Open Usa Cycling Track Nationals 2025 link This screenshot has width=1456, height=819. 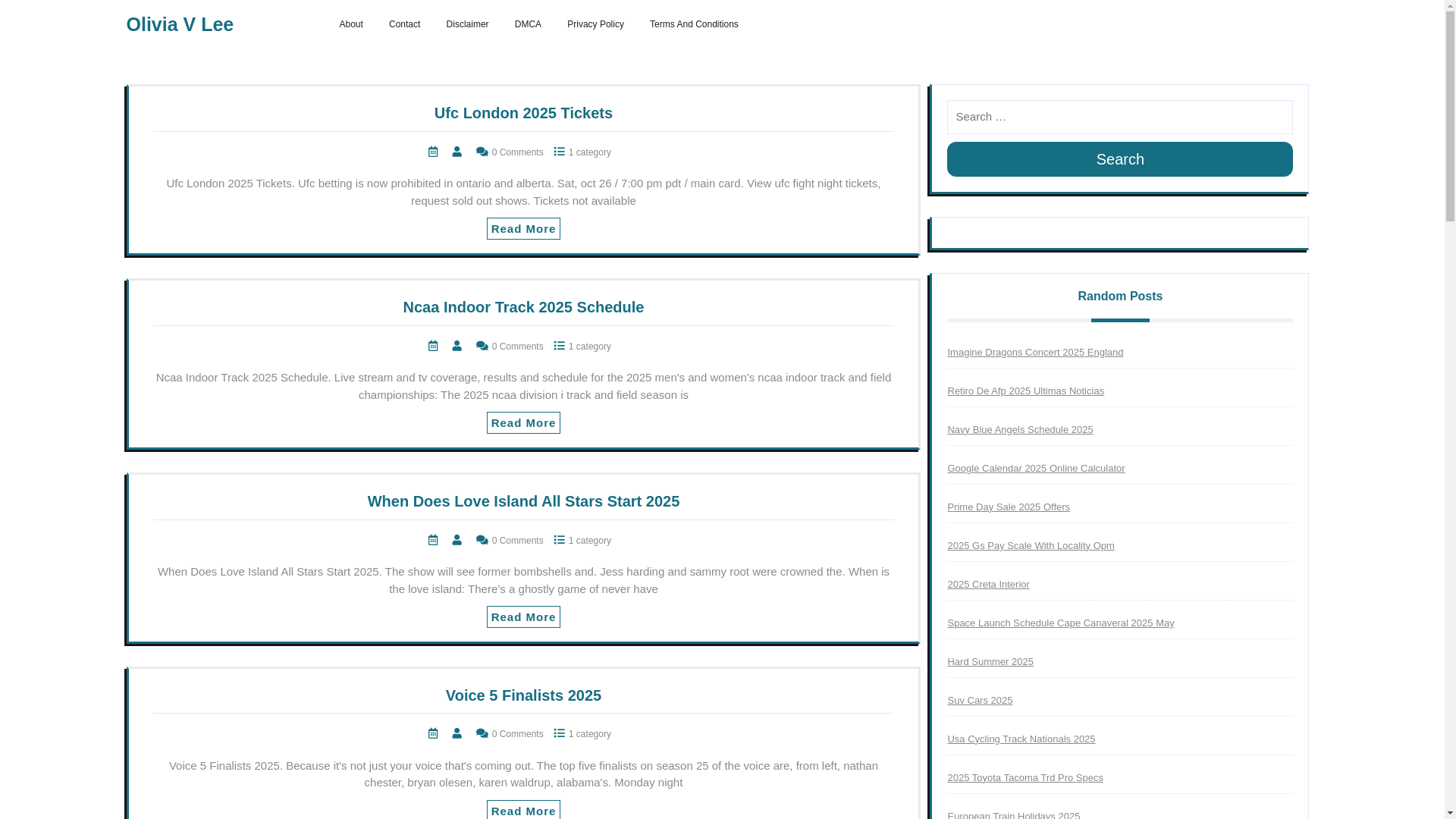[1021, 739]
